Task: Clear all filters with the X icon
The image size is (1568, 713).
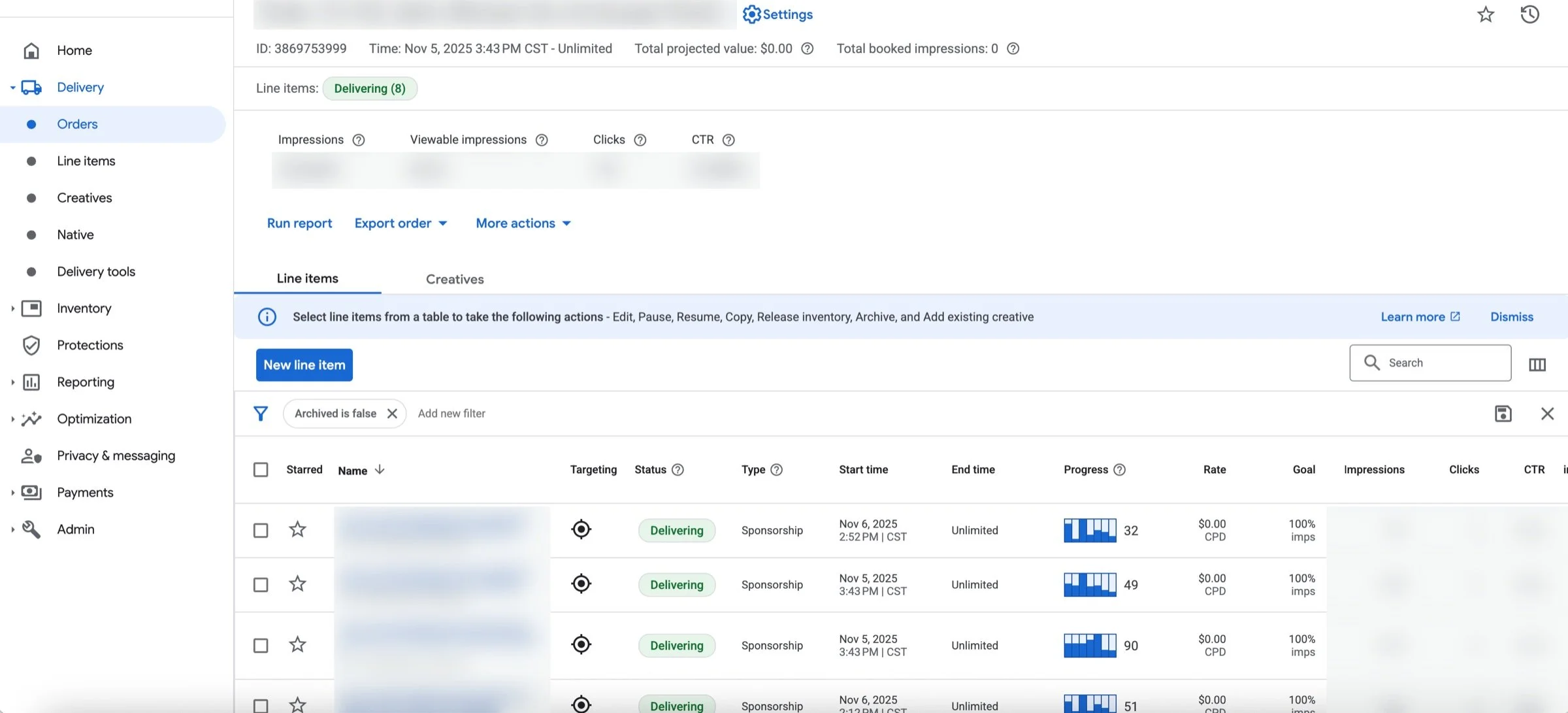Action: click(1547, 414)
